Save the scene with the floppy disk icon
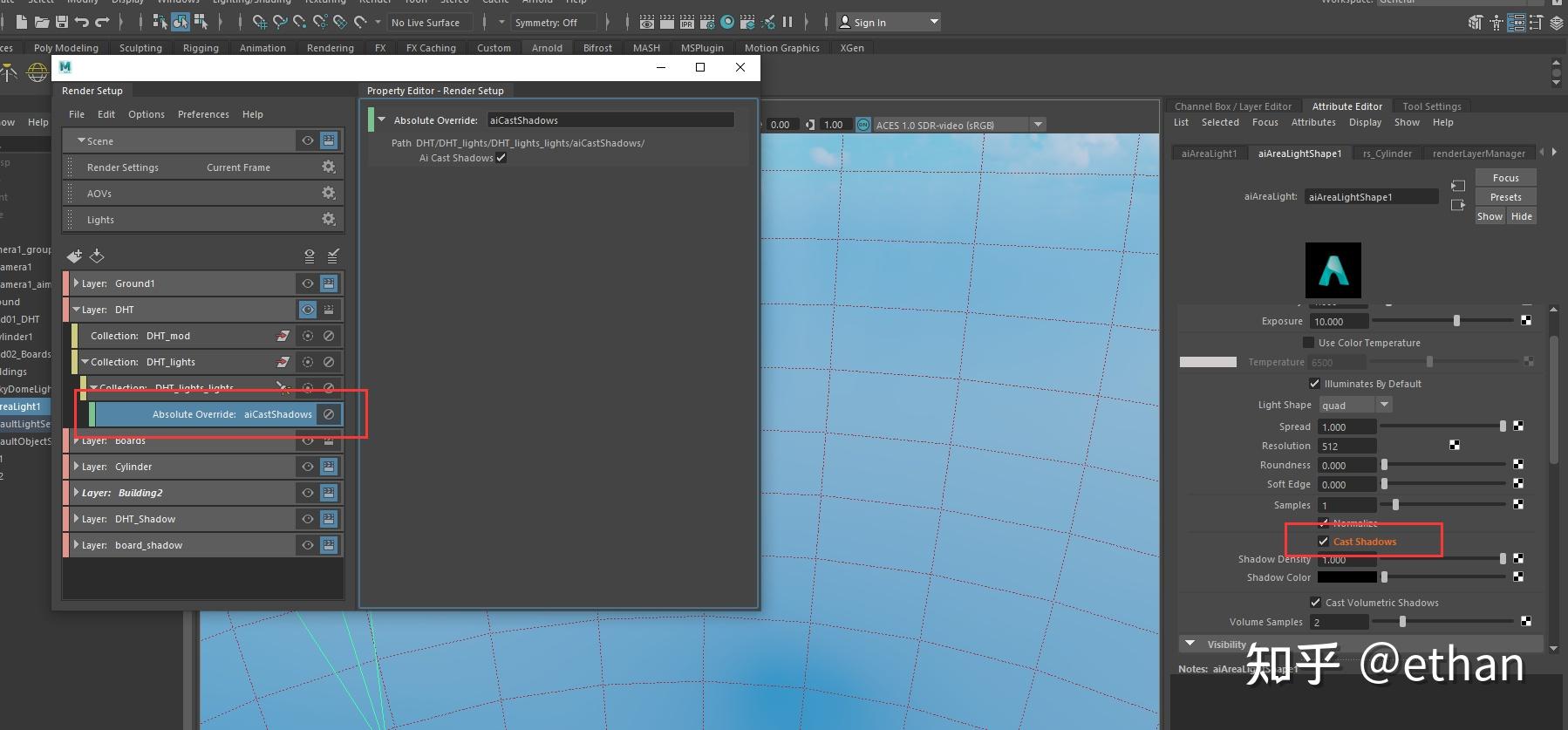 [62, 22]
